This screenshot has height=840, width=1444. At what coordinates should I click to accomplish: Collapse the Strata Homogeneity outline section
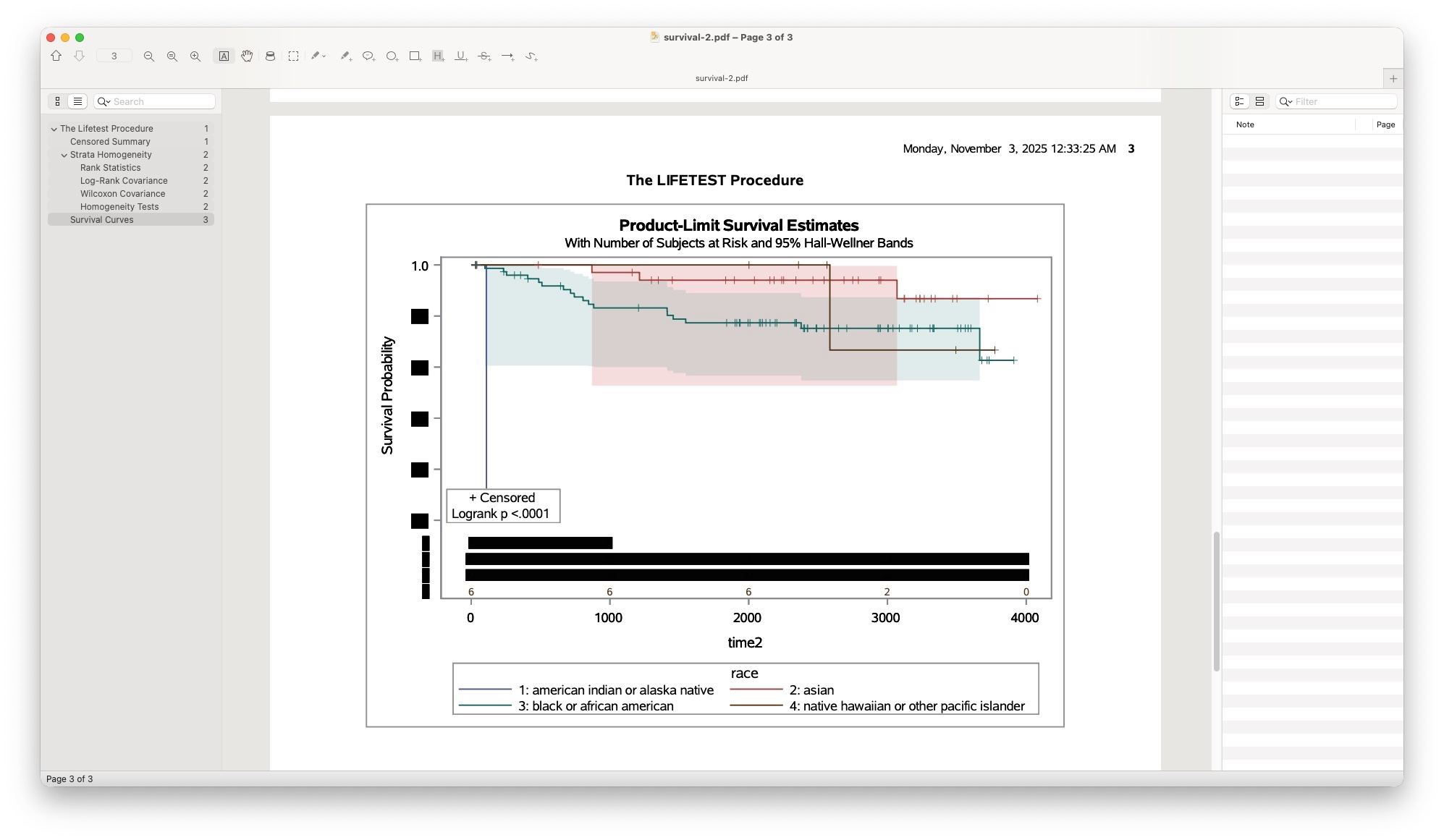click(64, 155)
